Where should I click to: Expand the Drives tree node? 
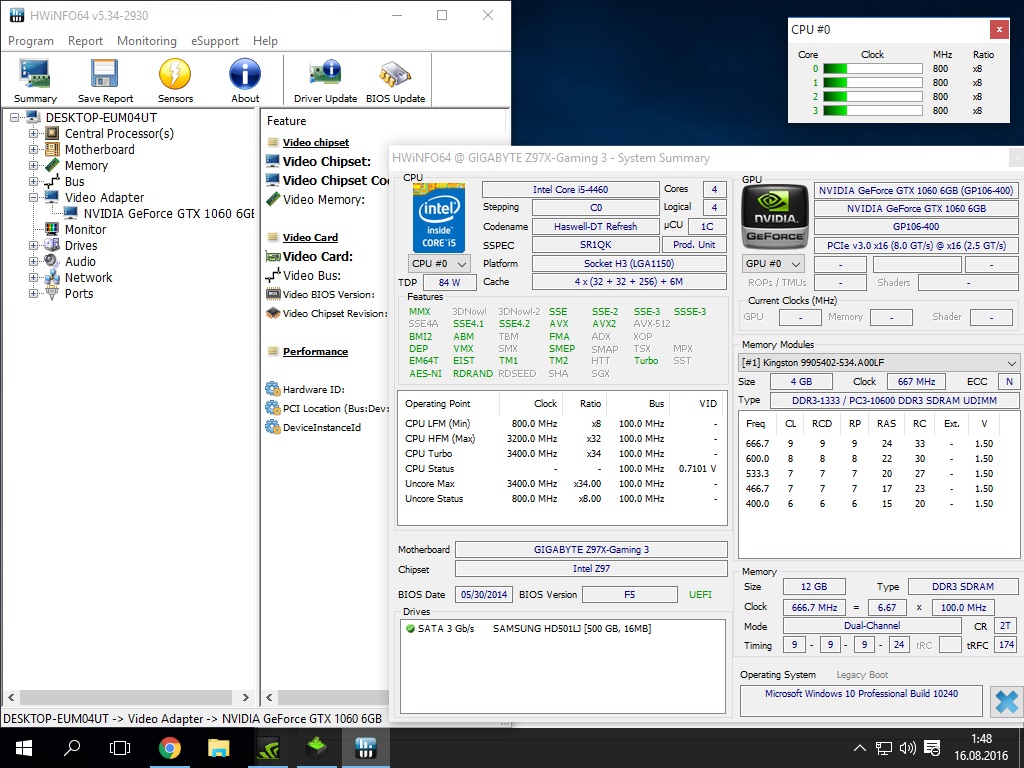(x=35, y=245)
